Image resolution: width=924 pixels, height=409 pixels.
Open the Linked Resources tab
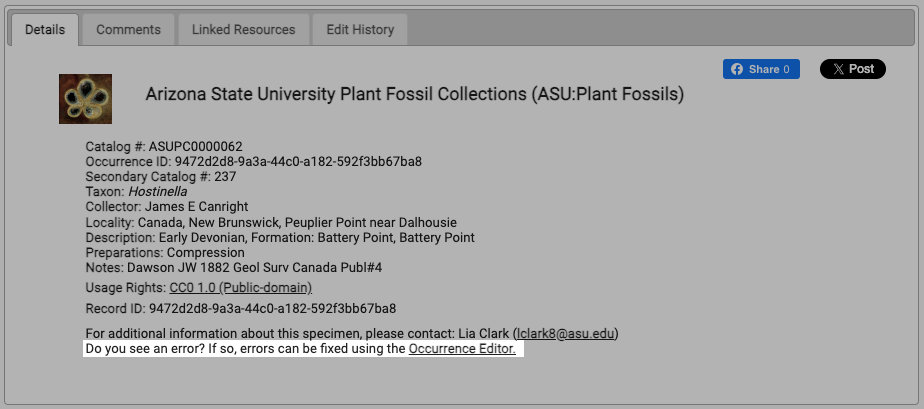243,29
